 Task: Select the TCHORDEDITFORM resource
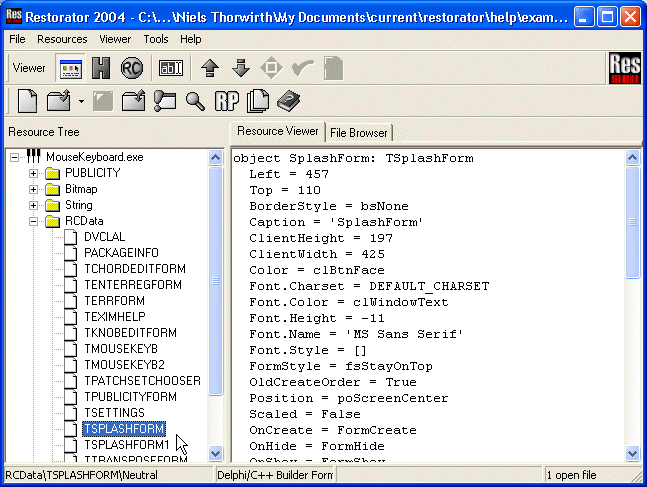(135, 269)
